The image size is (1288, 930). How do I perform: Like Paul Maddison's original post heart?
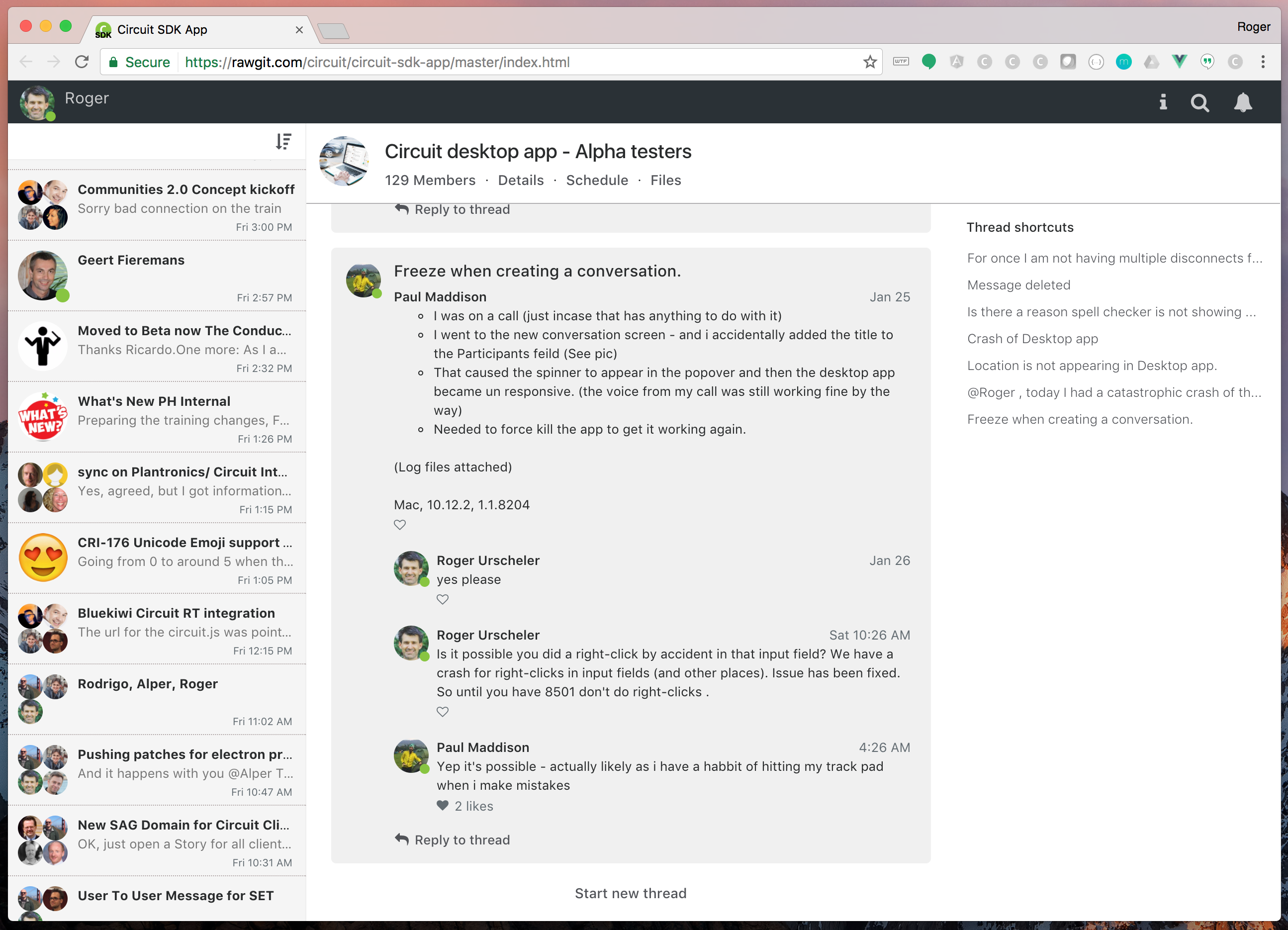tap(400, 525)
